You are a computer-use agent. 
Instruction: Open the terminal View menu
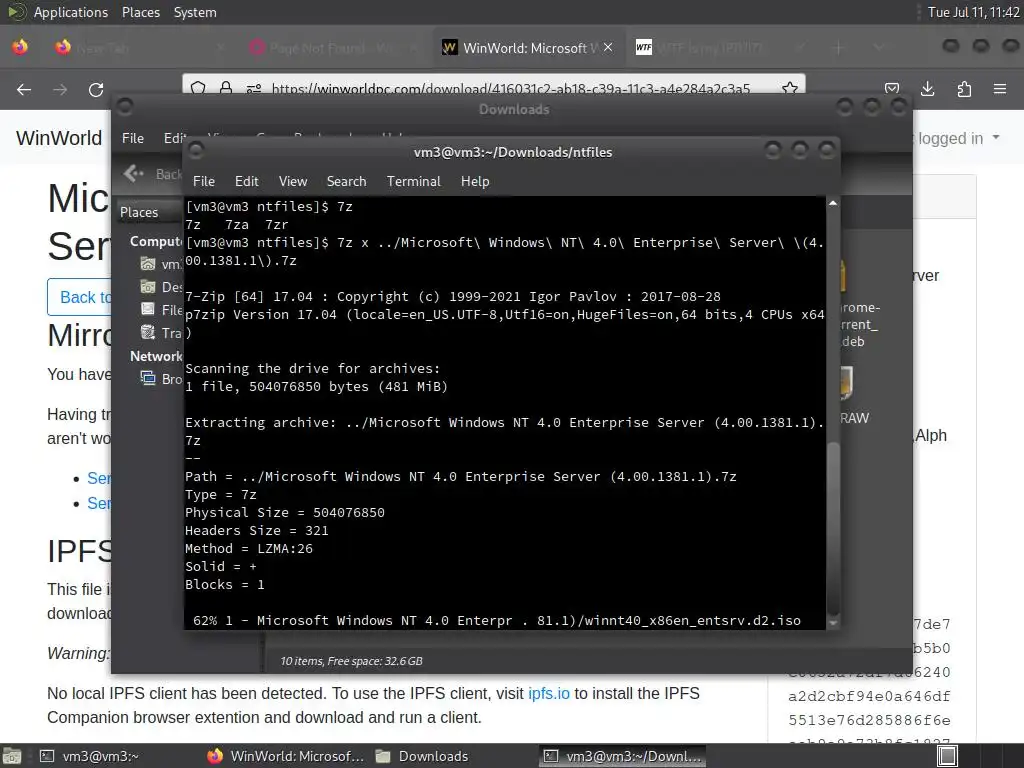[293, 181]
